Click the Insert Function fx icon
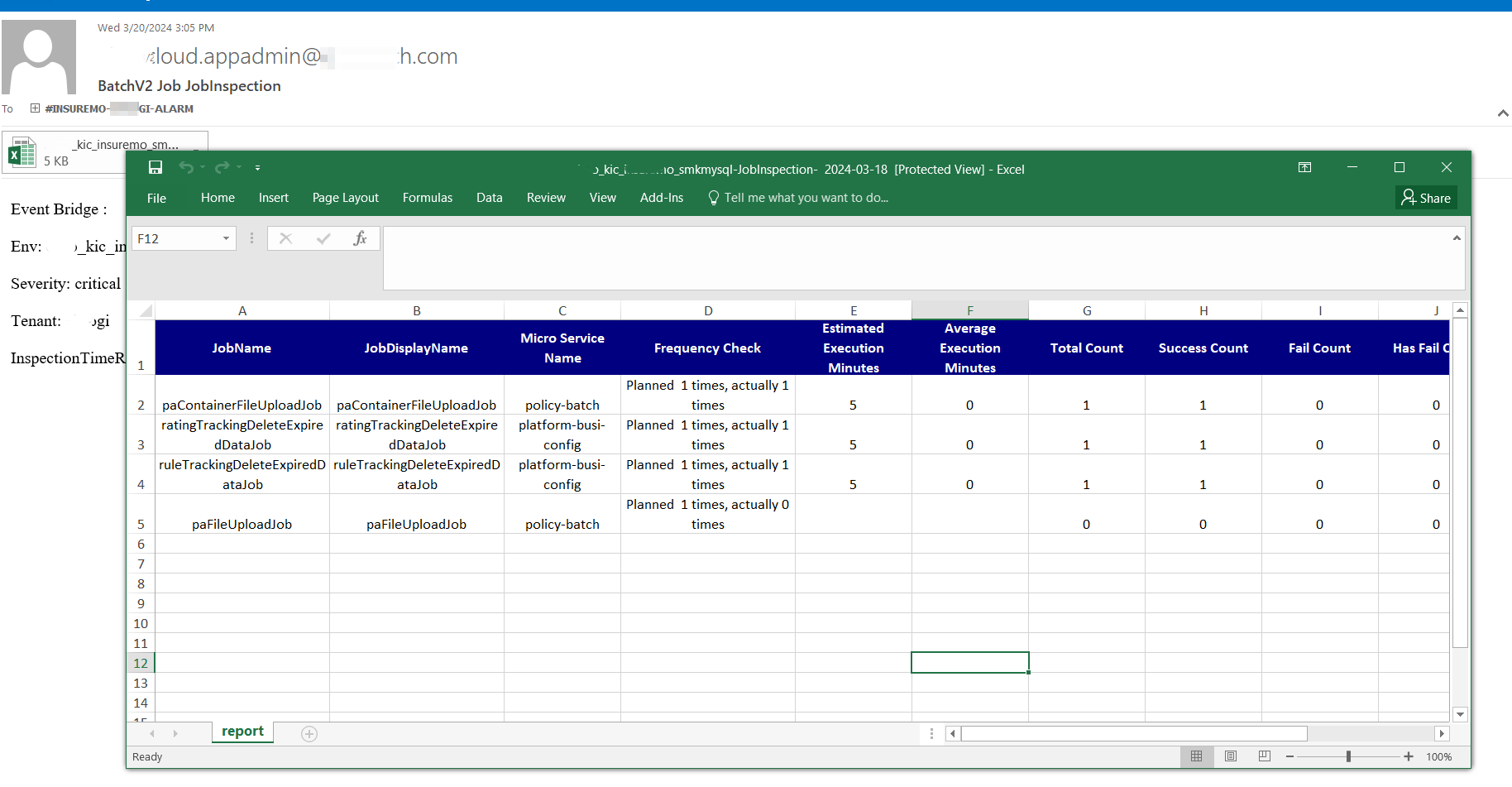 click(x=360, y=238)
